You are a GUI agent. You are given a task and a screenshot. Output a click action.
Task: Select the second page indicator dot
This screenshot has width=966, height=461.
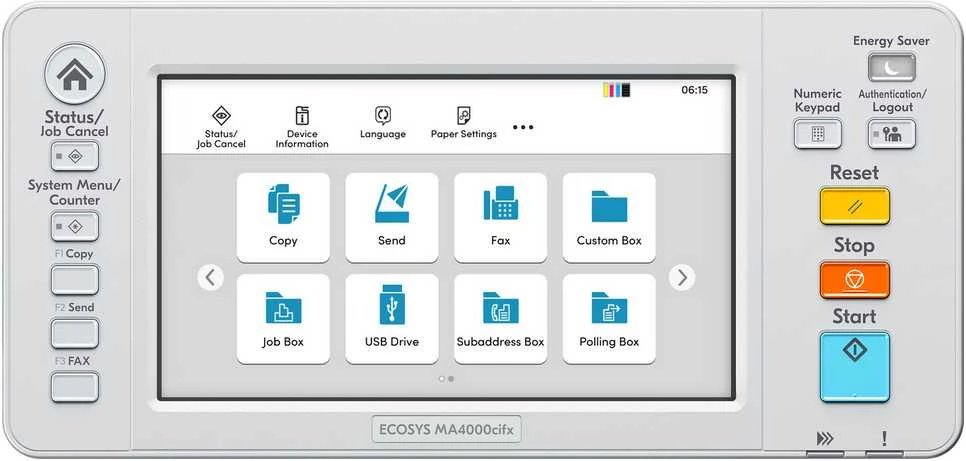tap(451, 379)
